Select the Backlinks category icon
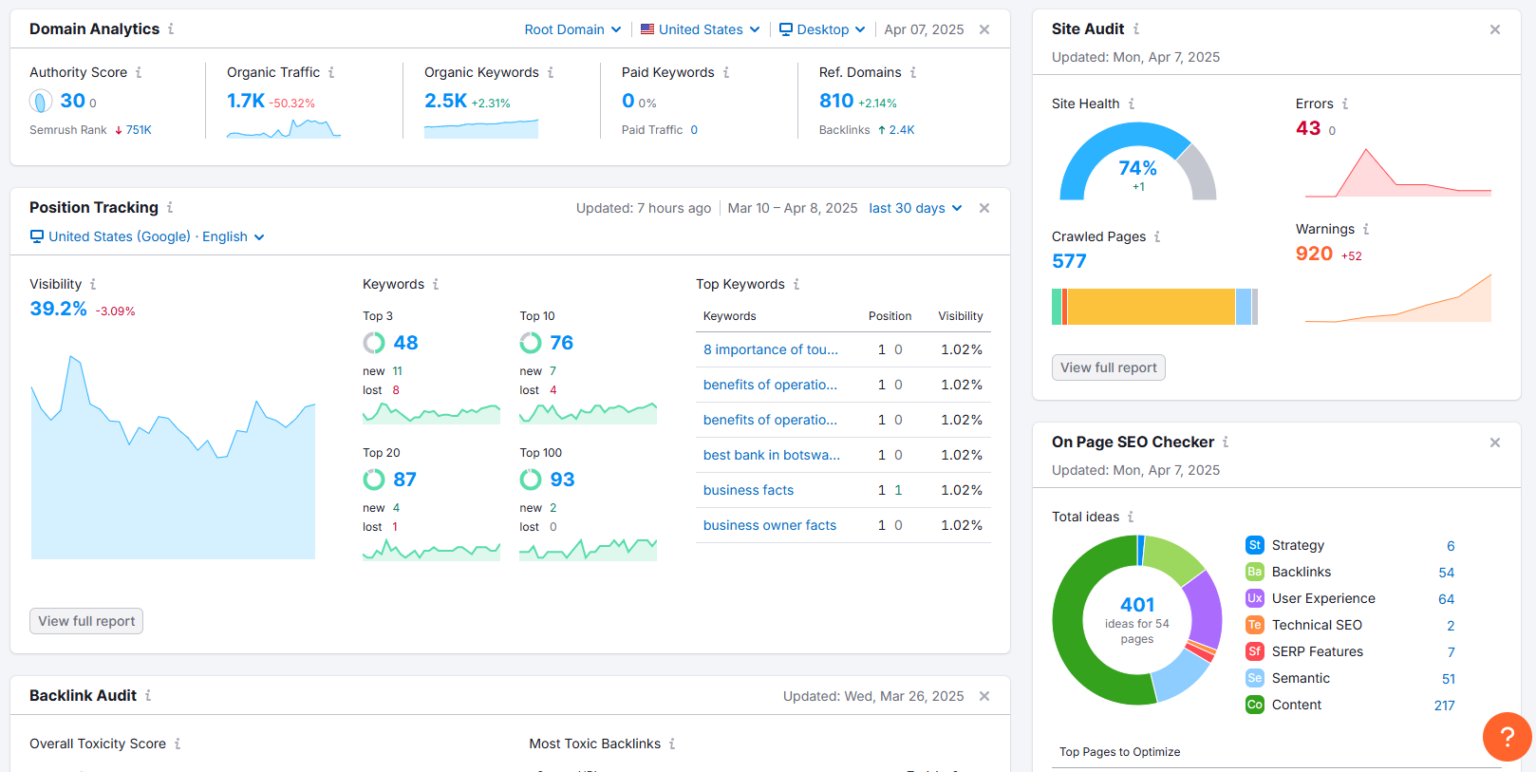This screenshot has height=772, width=1536. tap(1255, 572)
